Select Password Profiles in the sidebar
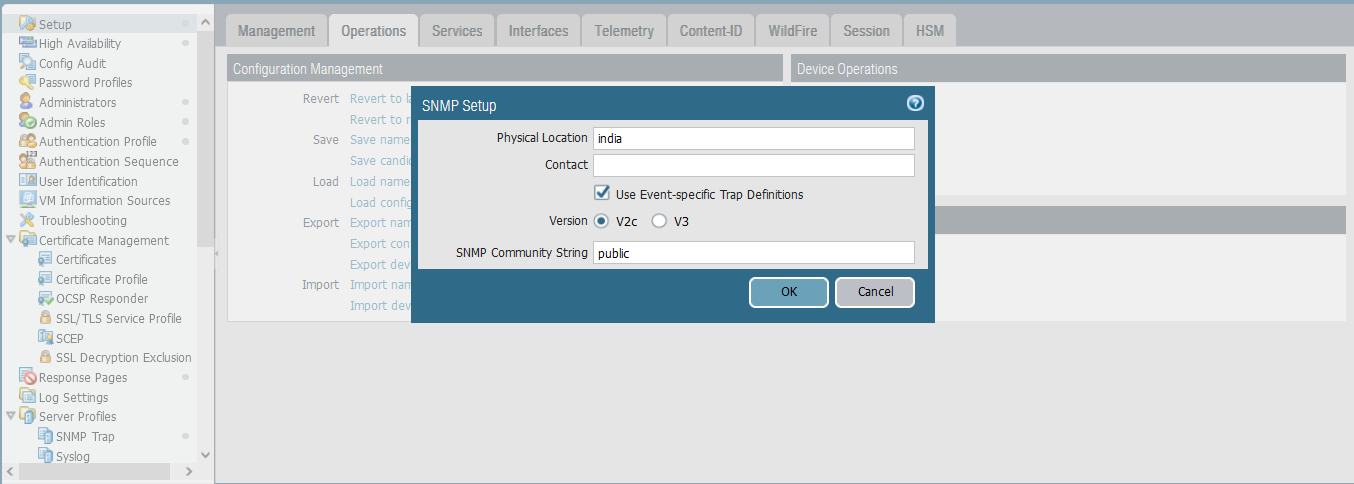This screenshot has width=1354, height=484. coord(85,82)
